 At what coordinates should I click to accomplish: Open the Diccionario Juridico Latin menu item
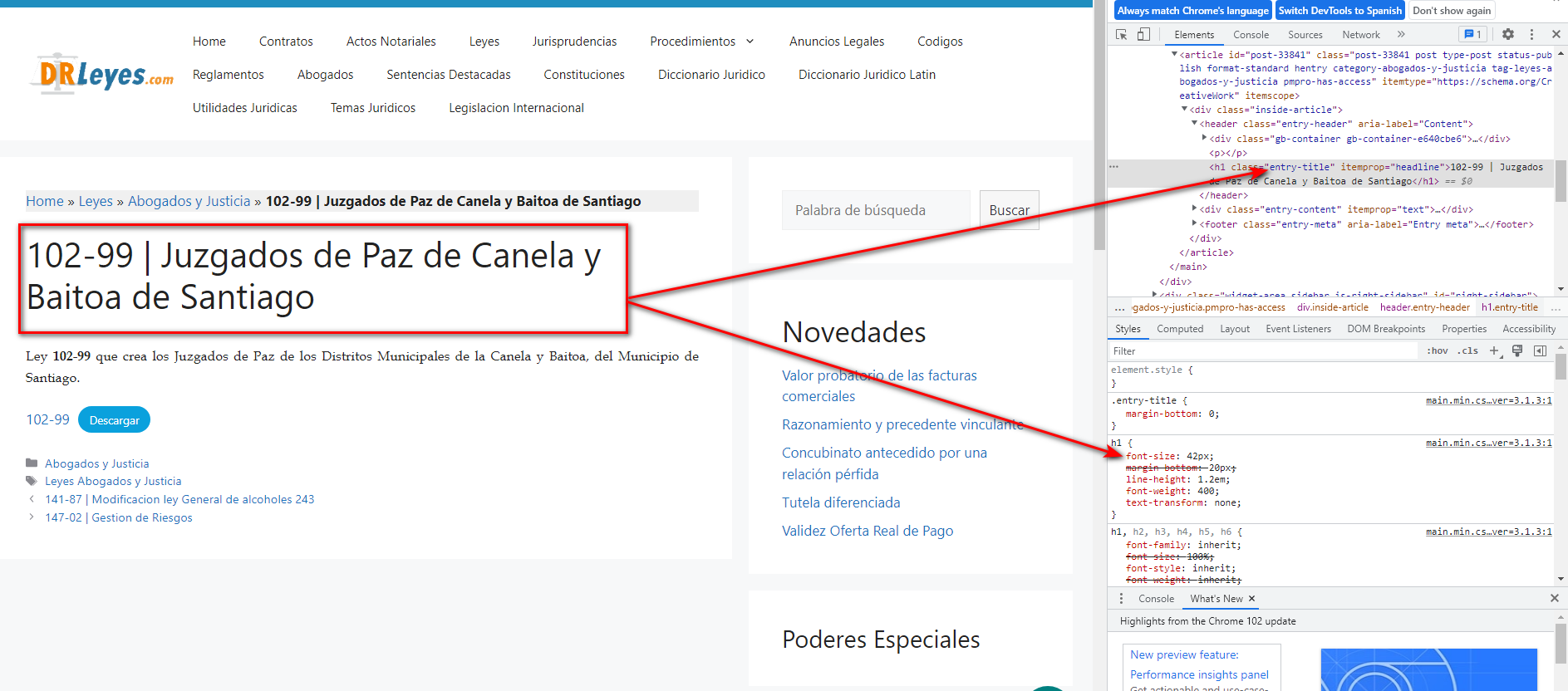coord(867,75)
